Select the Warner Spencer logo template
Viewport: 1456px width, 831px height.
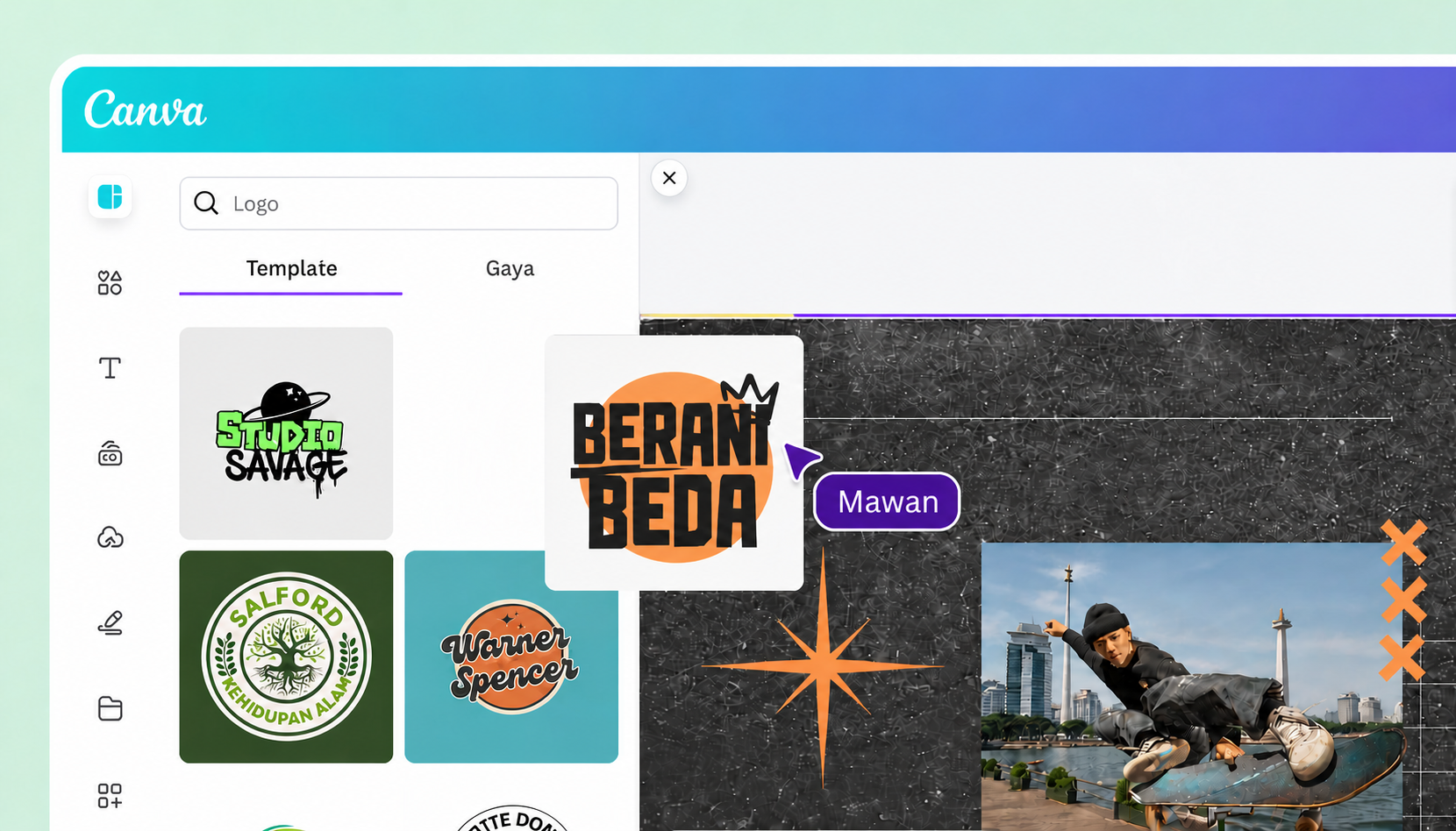tap(511, 657)
